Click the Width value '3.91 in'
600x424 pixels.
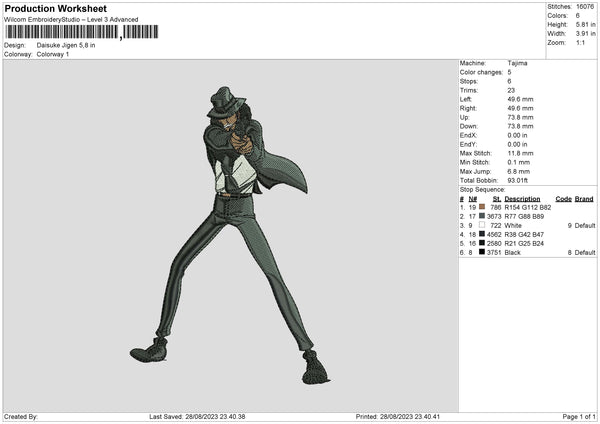point(585,34)
